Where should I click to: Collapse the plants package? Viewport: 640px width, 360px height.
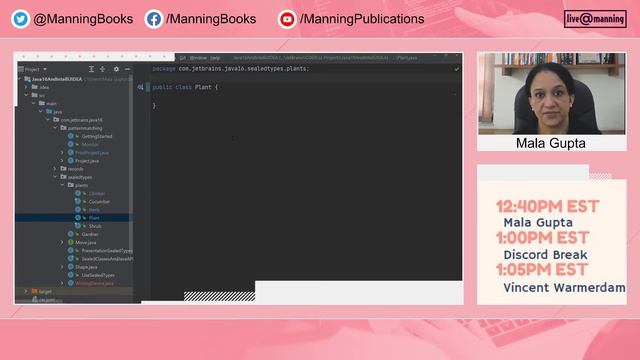62,185
